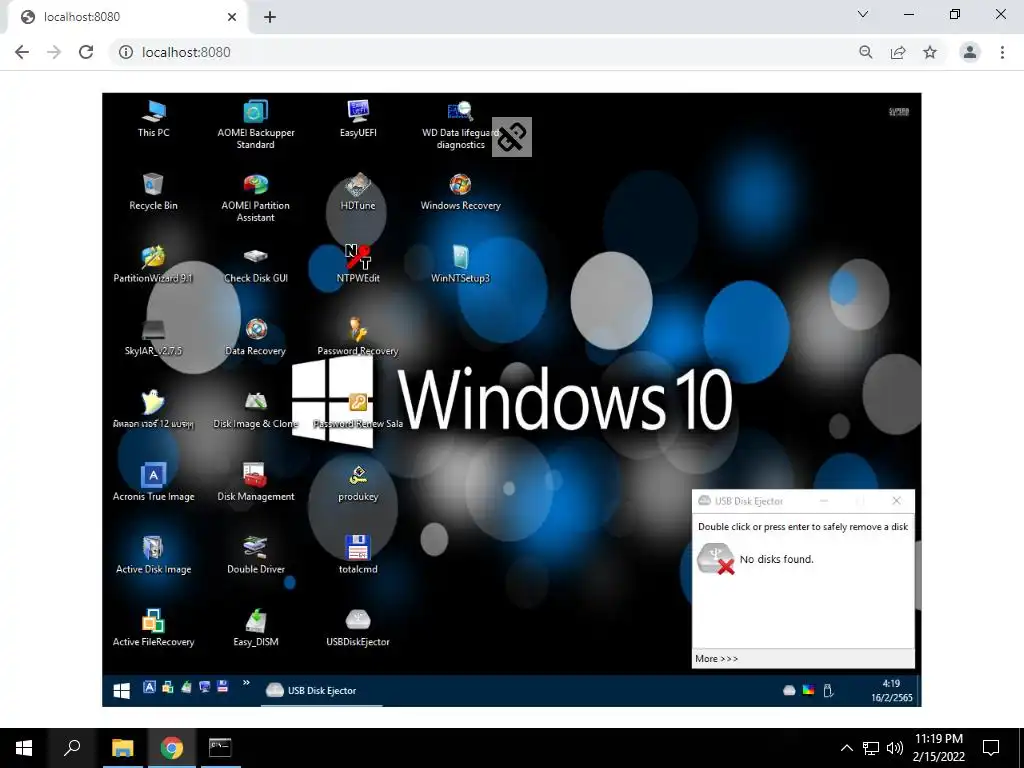Reload the localhost:8080 page
This screenshot has width=1024, height=768.
coord(86,52)
